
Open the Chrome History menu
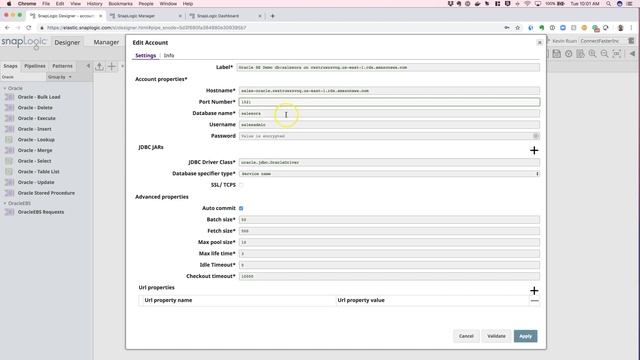coord(94,4)
